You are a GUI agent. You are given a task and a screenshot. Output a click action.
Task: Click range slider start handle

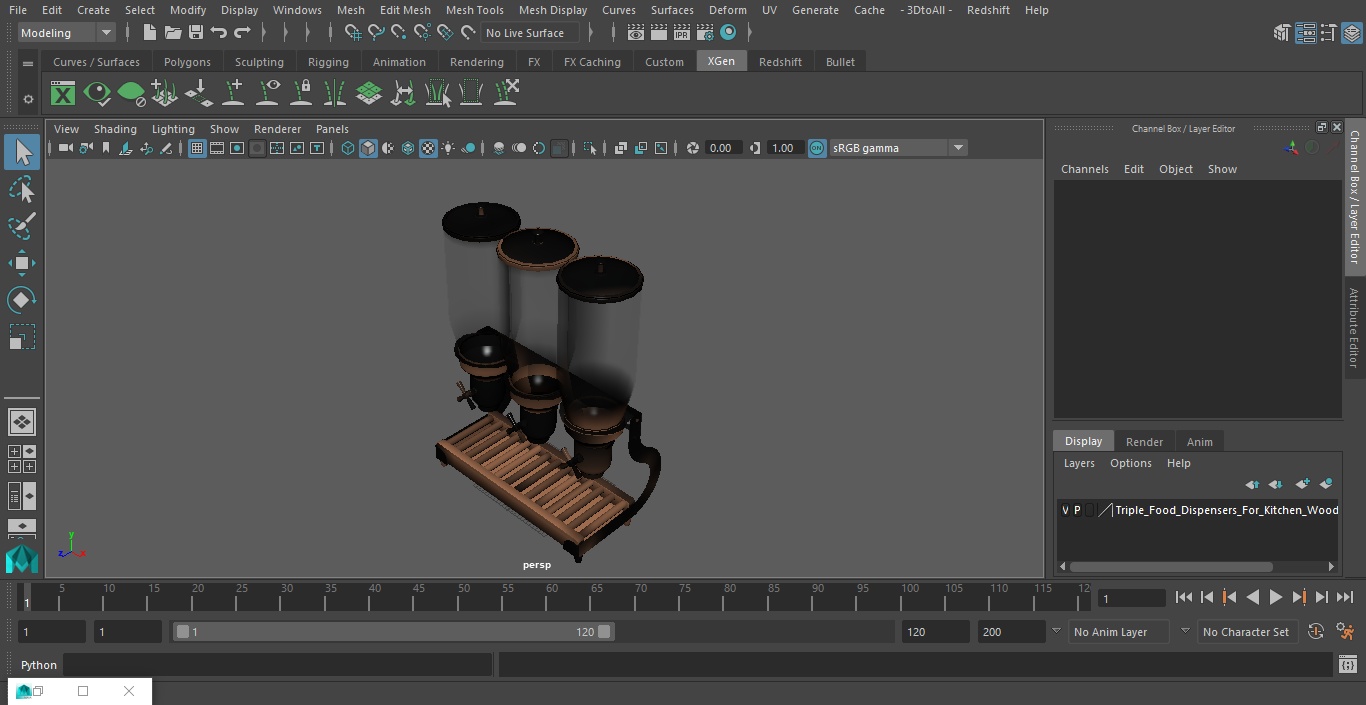[x=182, y=632]
